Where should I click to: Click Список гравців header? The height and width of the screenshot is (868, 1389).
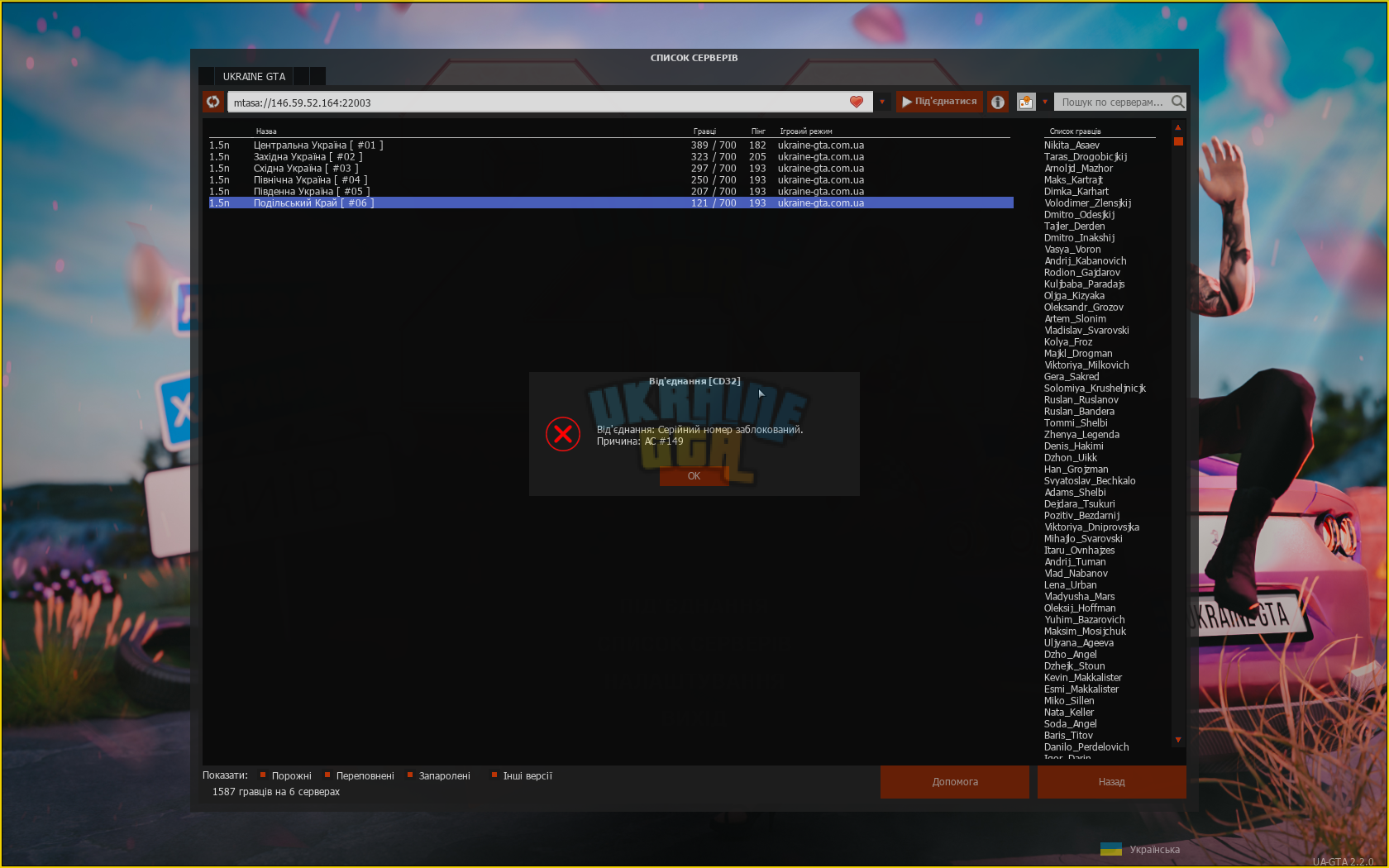pyautogui.click(x=1075, y=131)
